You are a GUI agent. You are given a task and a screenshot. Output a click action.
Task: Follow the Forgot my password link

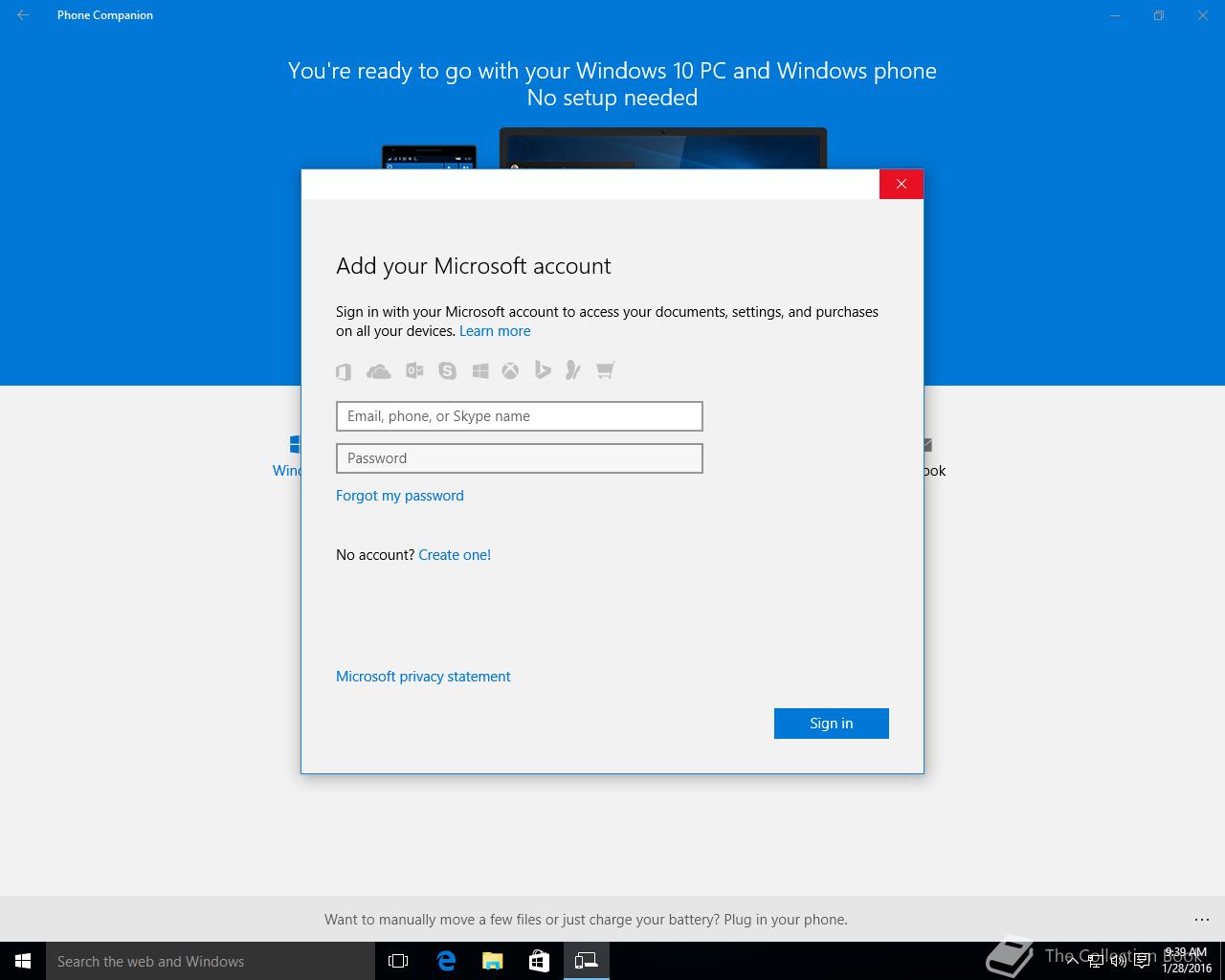pos(400,496)
